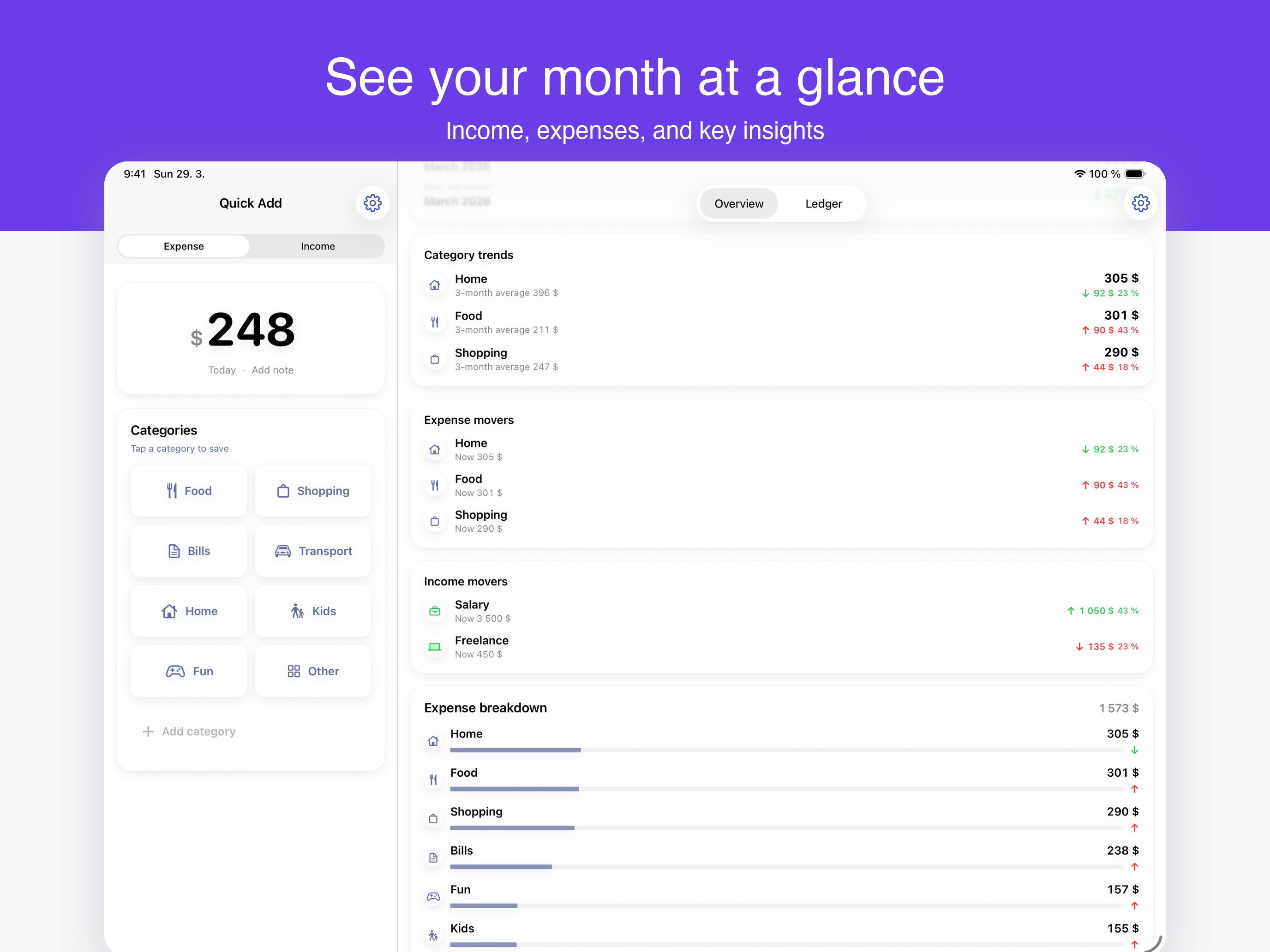This screenshot has height=952, width=1270.
Task: Click 'Now 305 $' under Home
Action: 478,457
